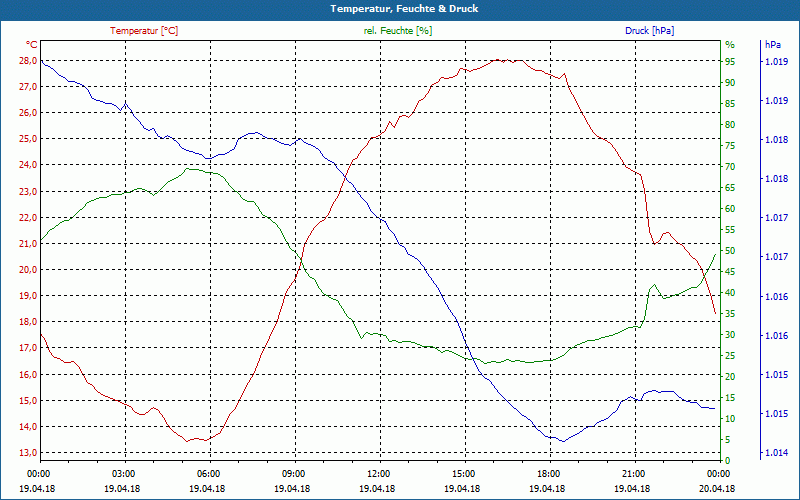Click the "13,0" temperature axis tick

click(28, 453)
